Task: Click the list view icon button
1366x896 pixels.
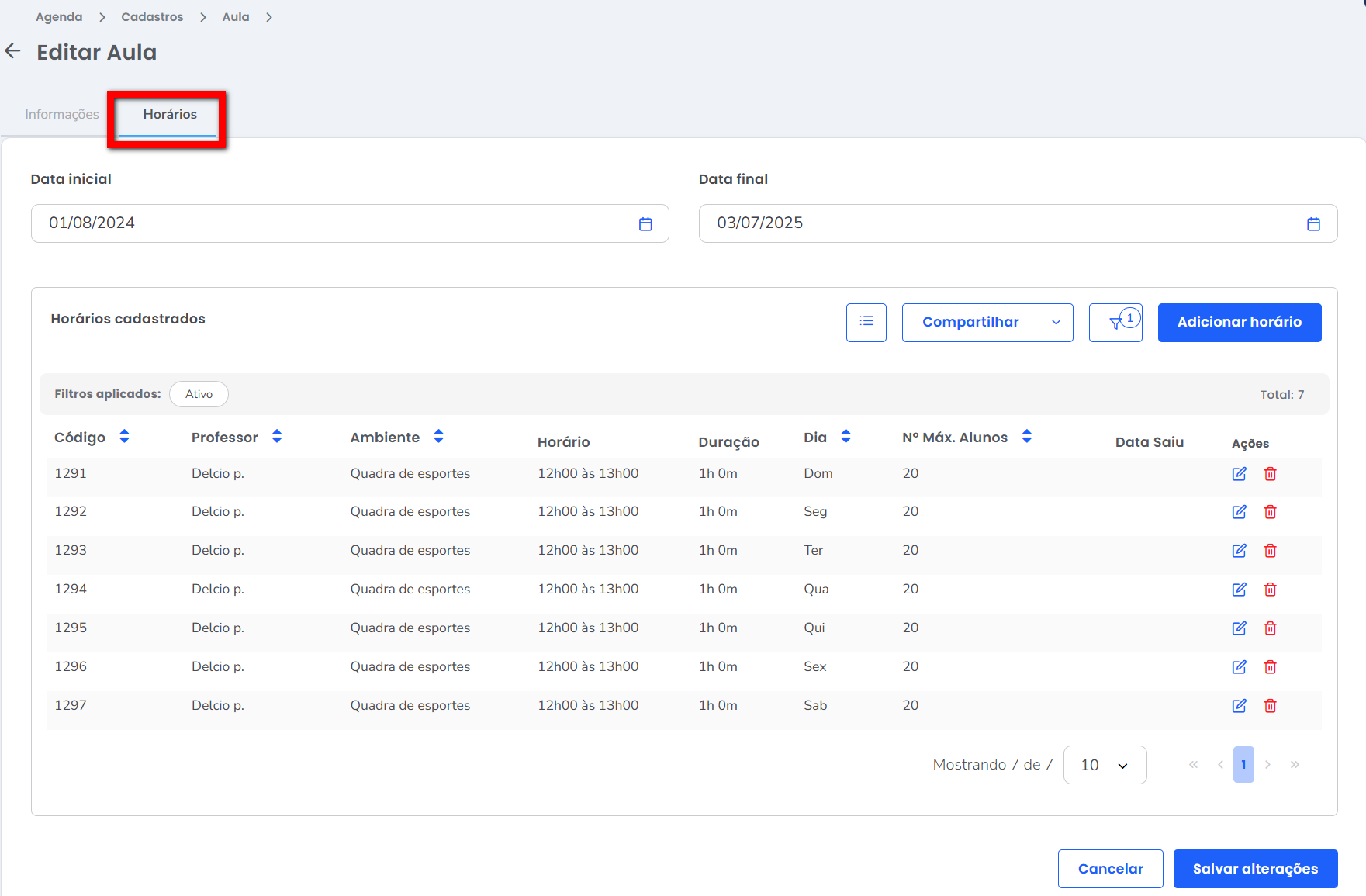Action: tap(866, 322)
